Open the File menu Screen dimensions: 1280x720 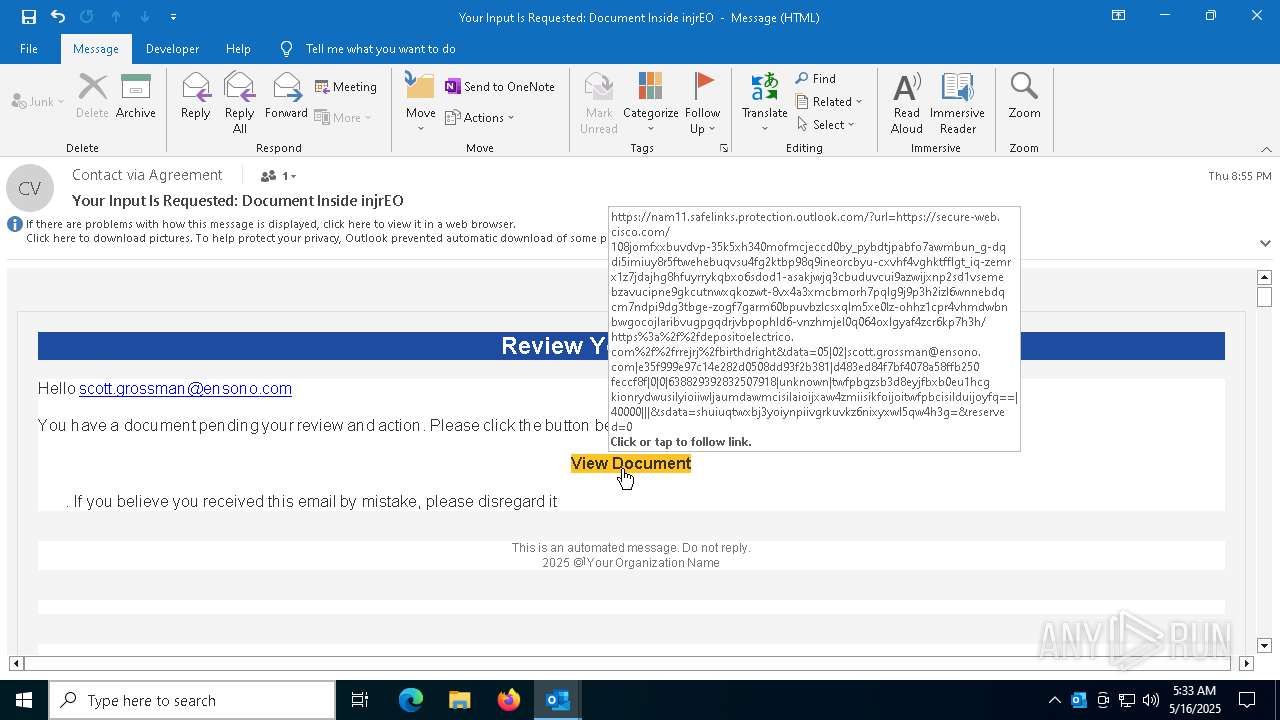(x=29, y=48)
